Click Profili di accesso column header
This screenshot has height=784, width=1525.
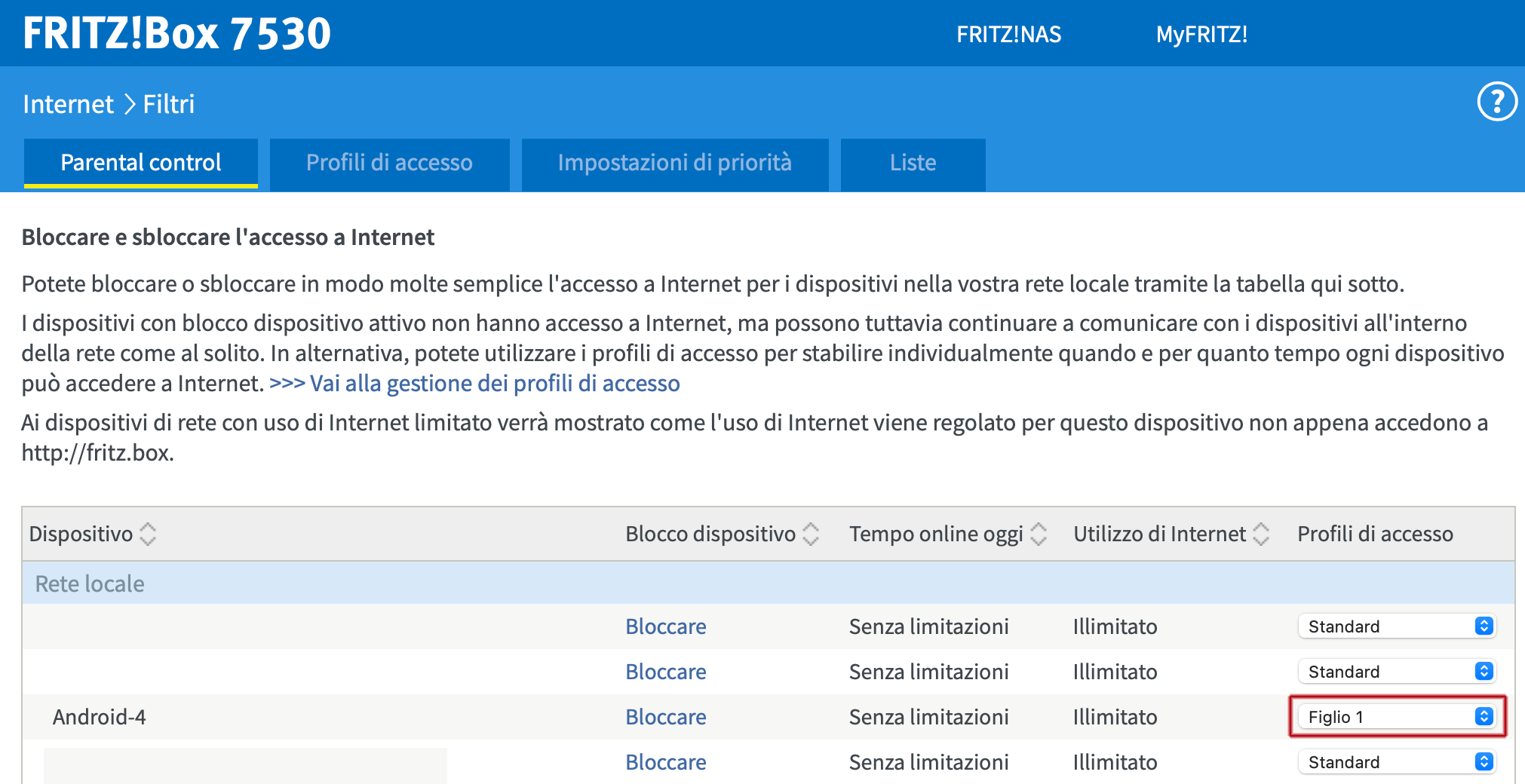click(1375, 534)
